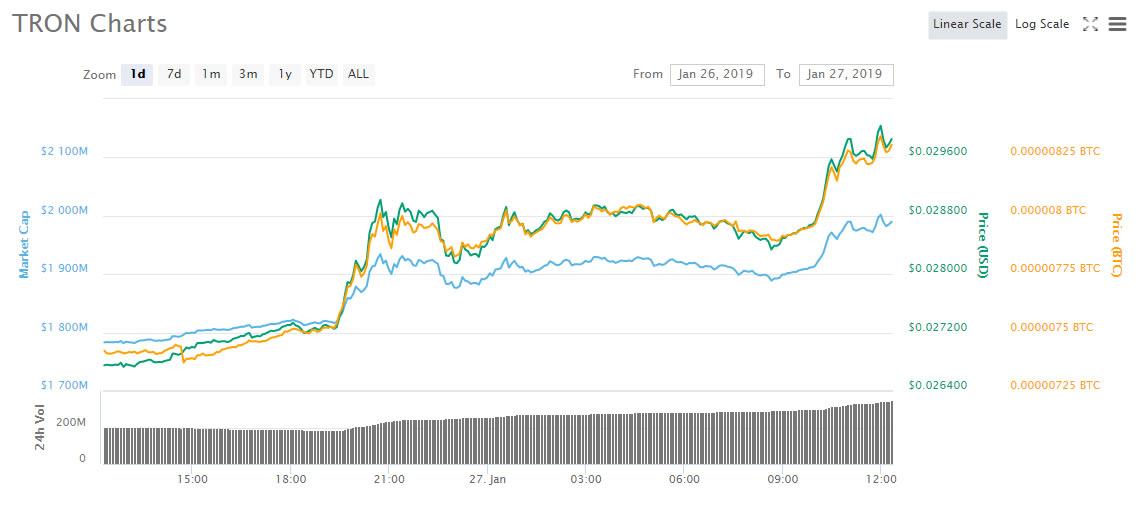
Task: Set zoom to 3m range
Action: pyautogui.click(x=247, y=75)
